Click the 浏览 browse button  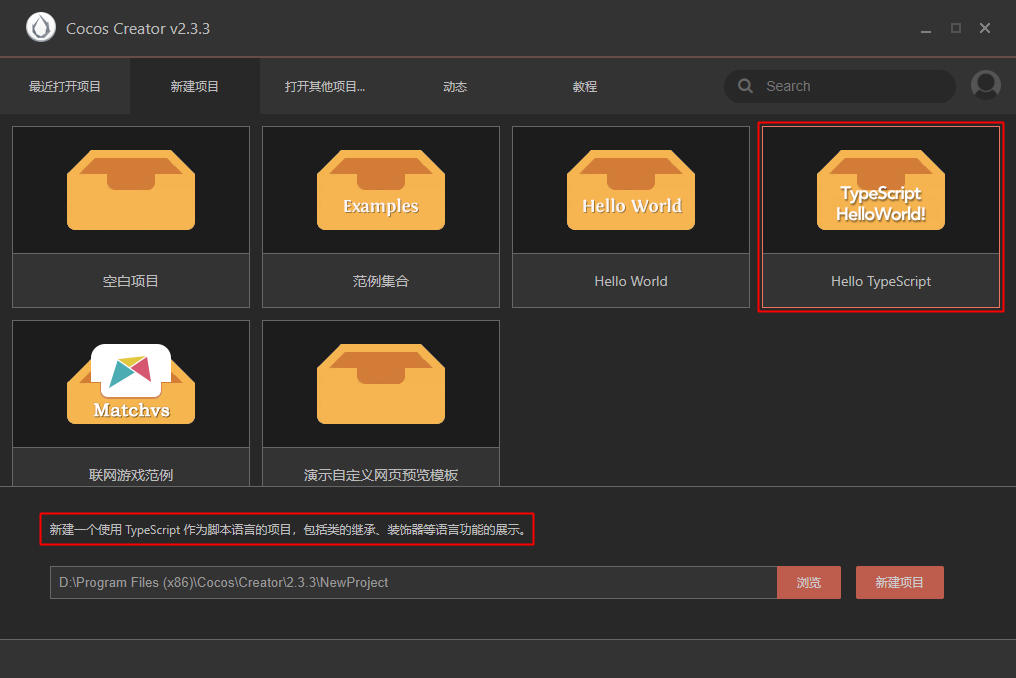click(809, 582)
